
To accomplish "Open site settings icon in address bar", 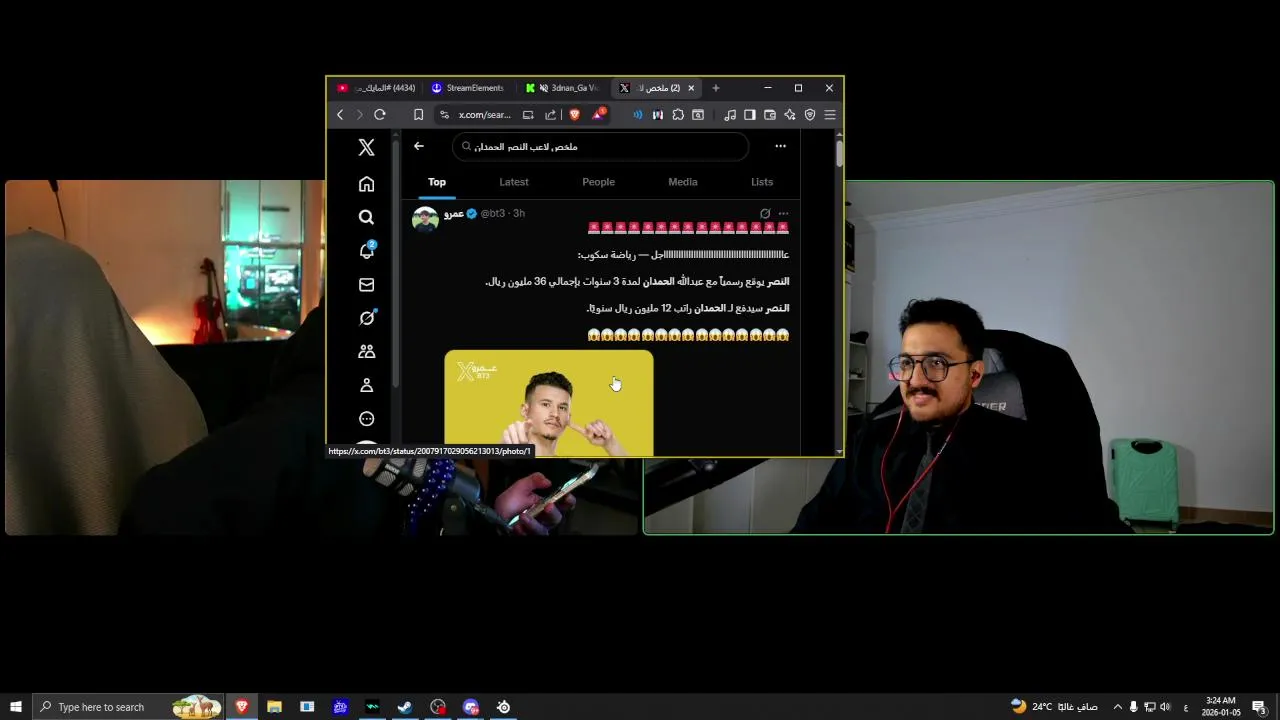I will click(445, 115).
